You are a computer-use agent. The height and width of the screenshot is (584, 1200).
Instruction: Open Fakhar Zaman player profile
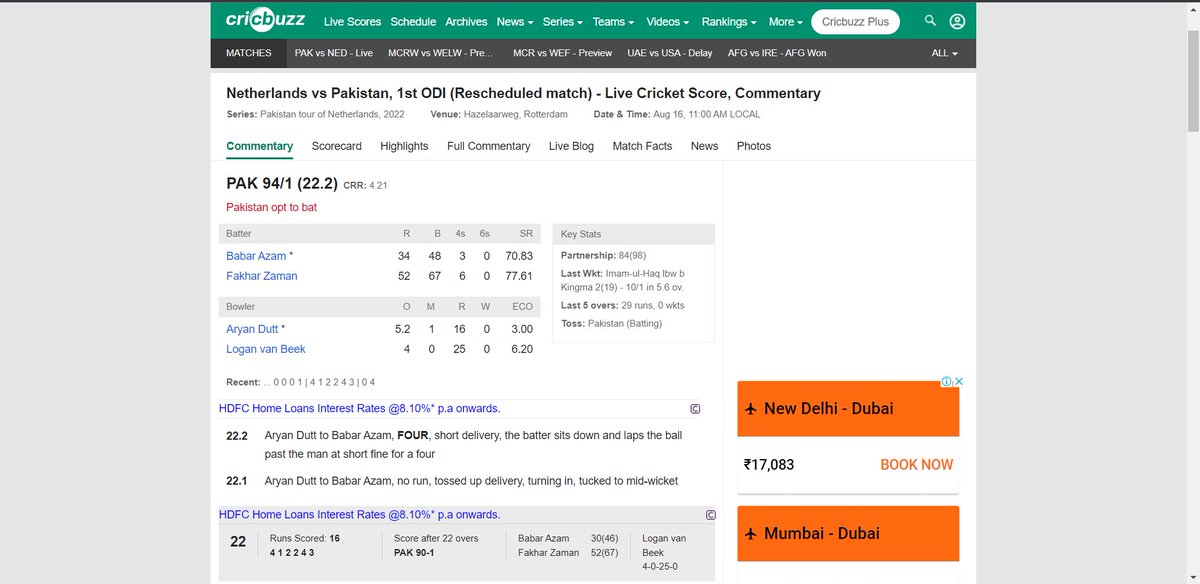[x=262, y=276]
